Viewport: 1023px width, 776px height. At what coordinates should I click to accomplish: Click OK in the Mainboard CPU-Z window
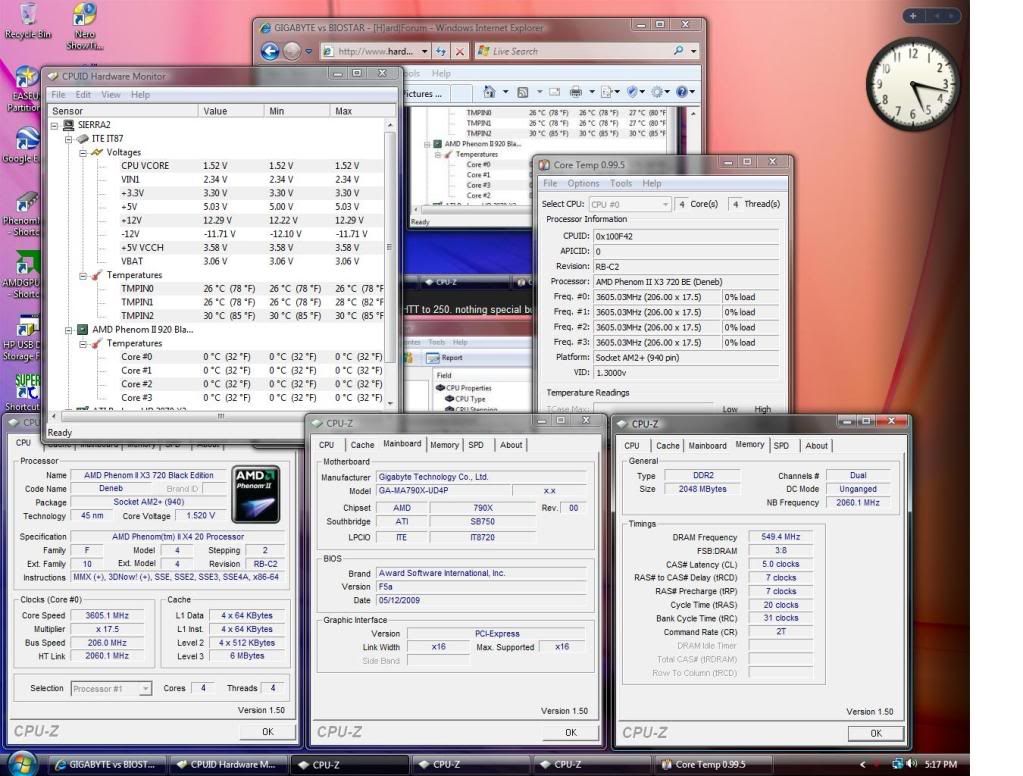coord(571,732)
